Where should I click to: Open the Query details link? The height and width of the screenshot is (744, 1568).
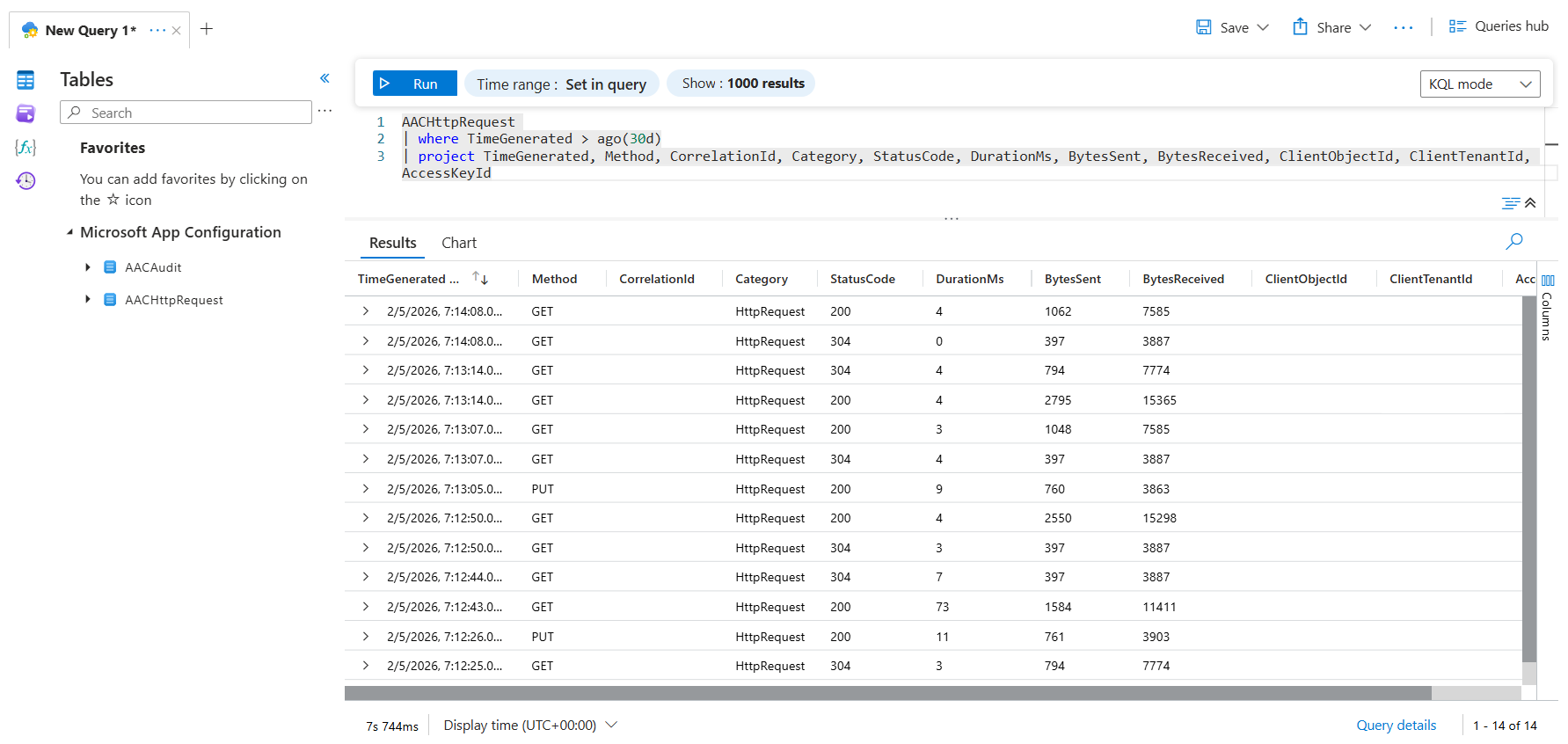pos(1396,725)
